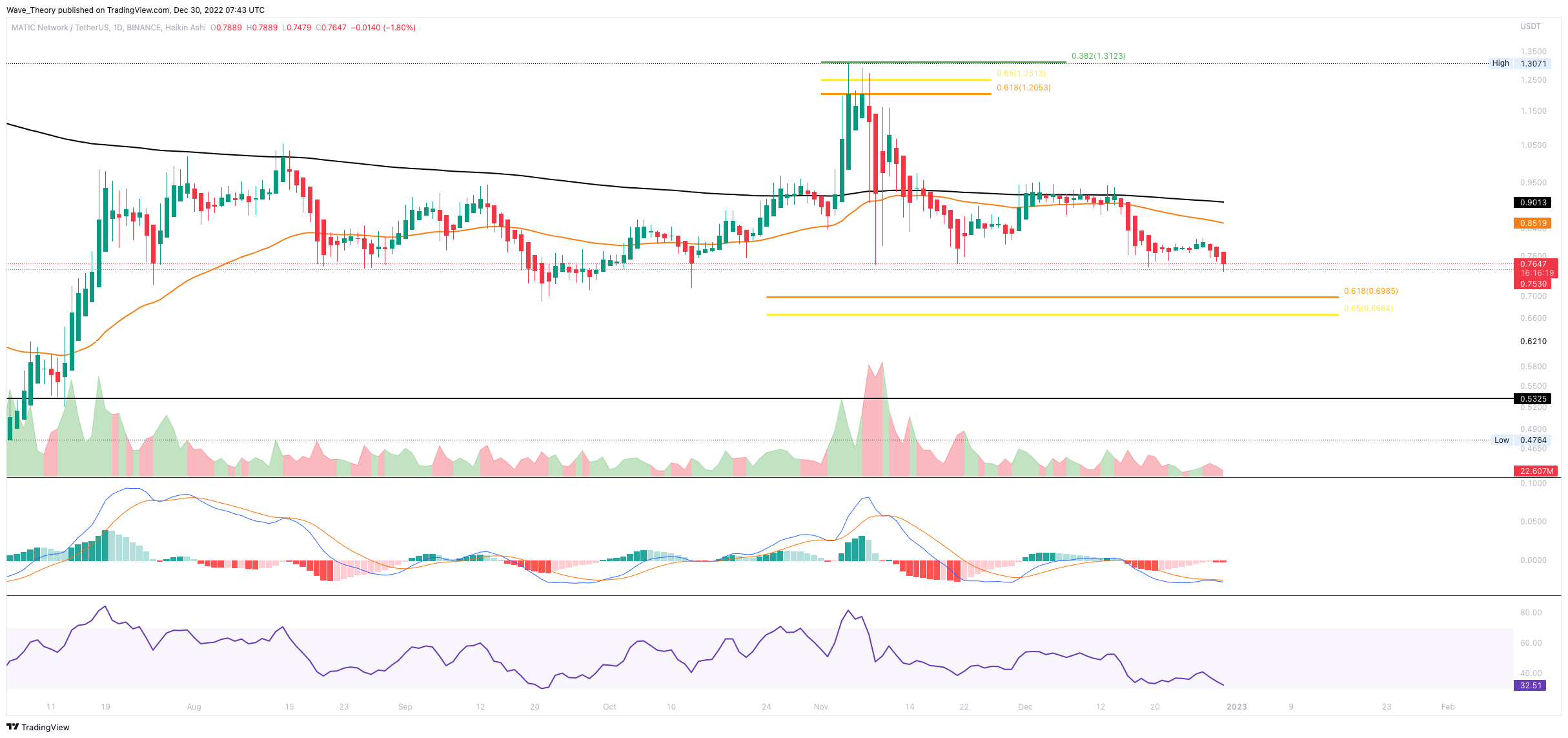Click the Wave_Theory author name in header
The width and height of the screenshot is (1568, 738).
(32, 10)
